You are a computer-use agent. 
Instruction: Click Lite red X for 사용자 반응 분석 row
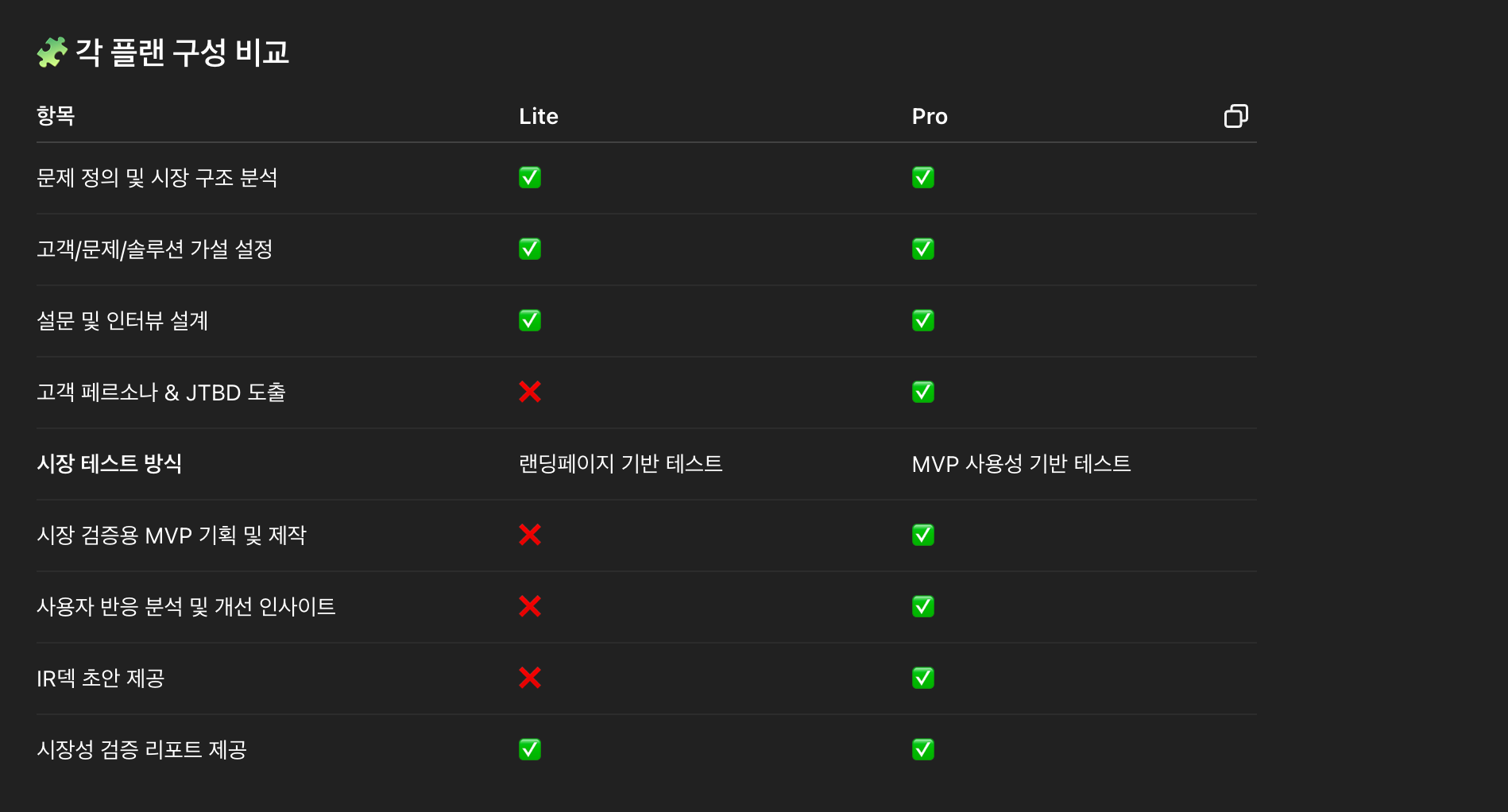530,606
